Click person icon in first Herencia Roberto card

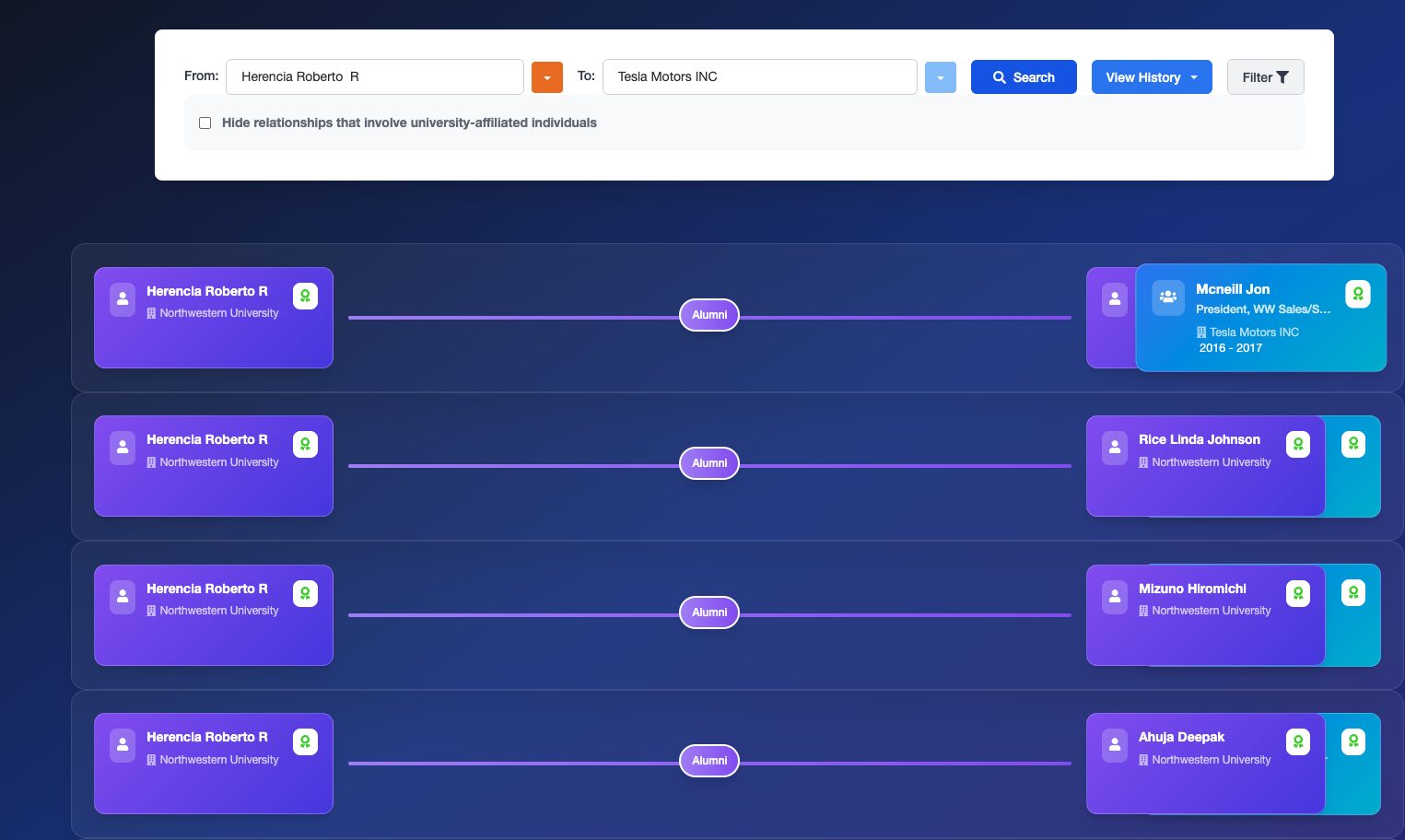pos(123,299)
